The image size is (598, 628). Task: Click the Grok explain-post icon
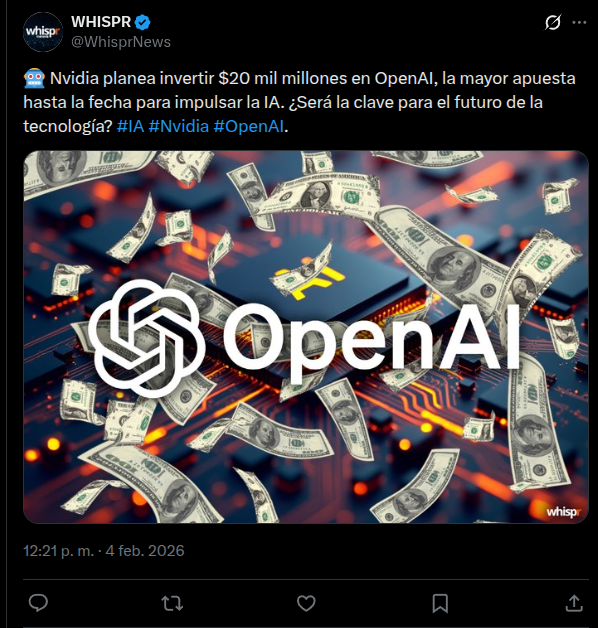click(553, 22)
